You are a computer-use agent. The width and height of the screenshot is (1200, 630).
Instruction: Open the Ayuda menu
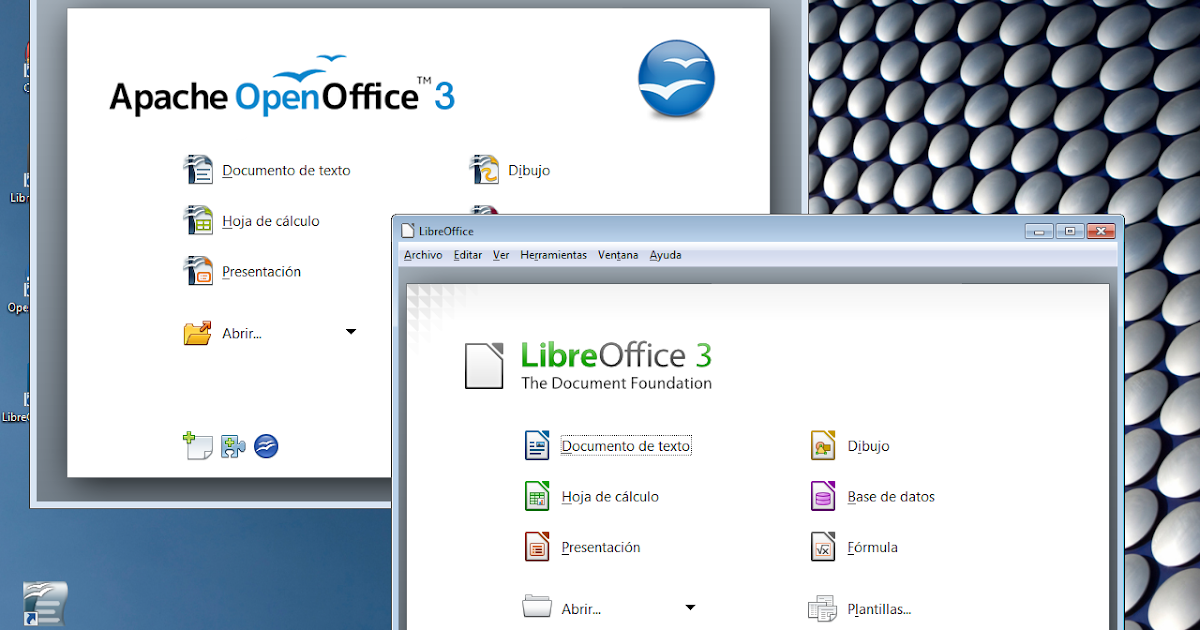(x=666, y=255)
